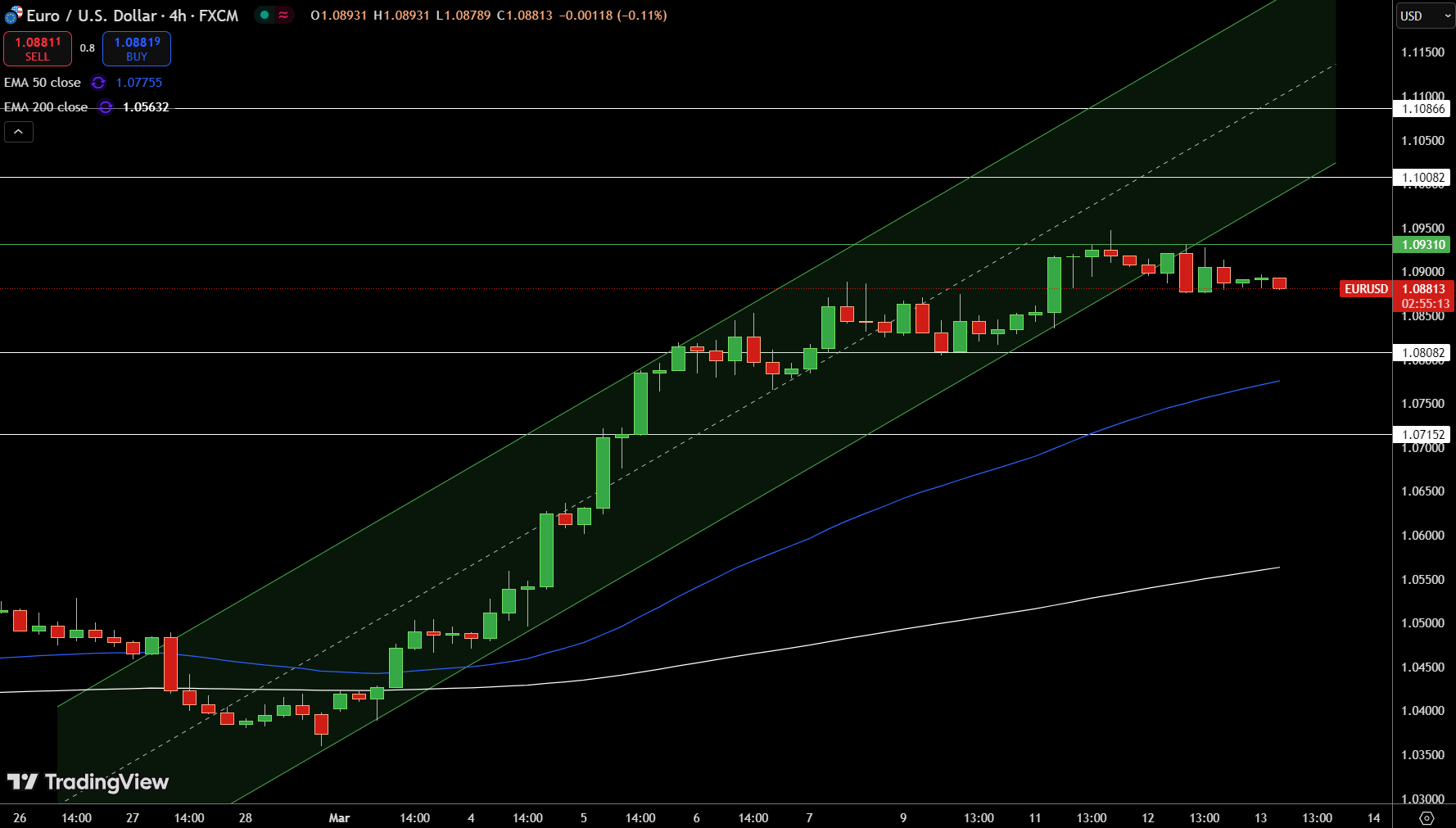Open chart settings gear icon
This screenshot has width=1456, height=828.
click(1427, 818)
